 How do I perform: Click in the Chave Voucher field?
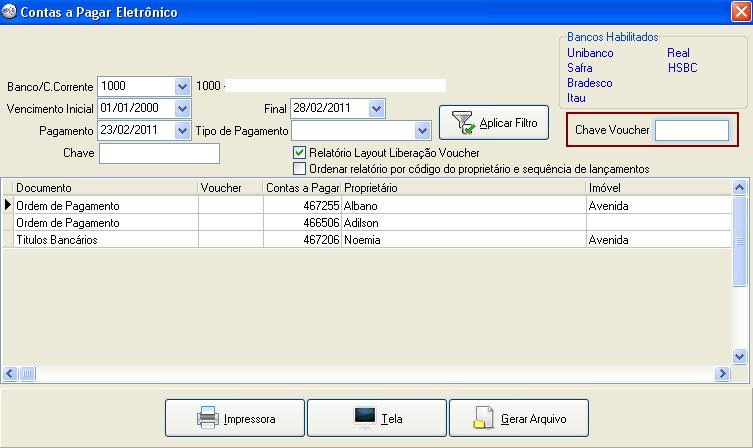pos(691,131)
